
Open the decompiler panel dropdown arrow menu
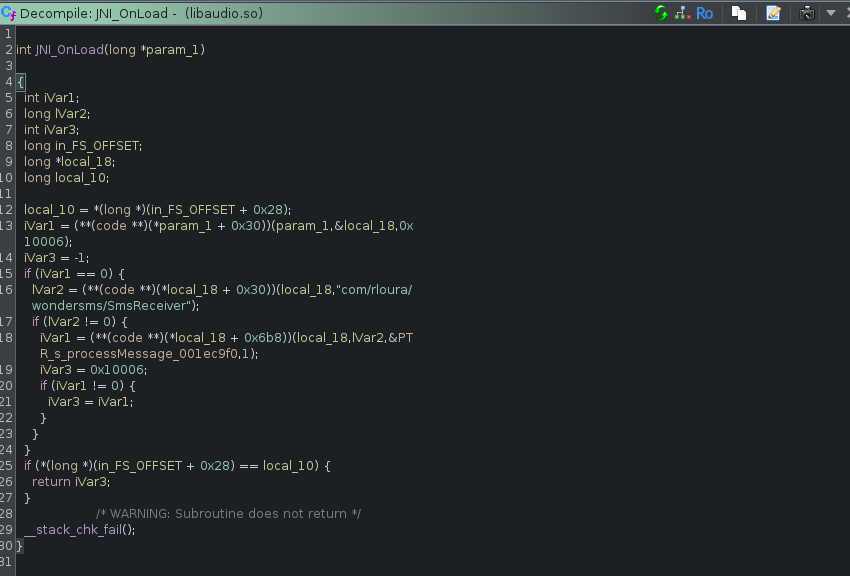[x=831, y=13]
